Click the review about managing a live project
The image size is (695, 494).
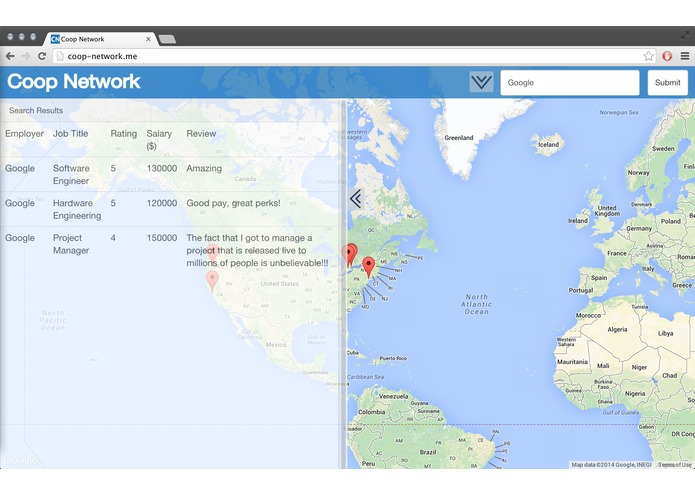257,250
